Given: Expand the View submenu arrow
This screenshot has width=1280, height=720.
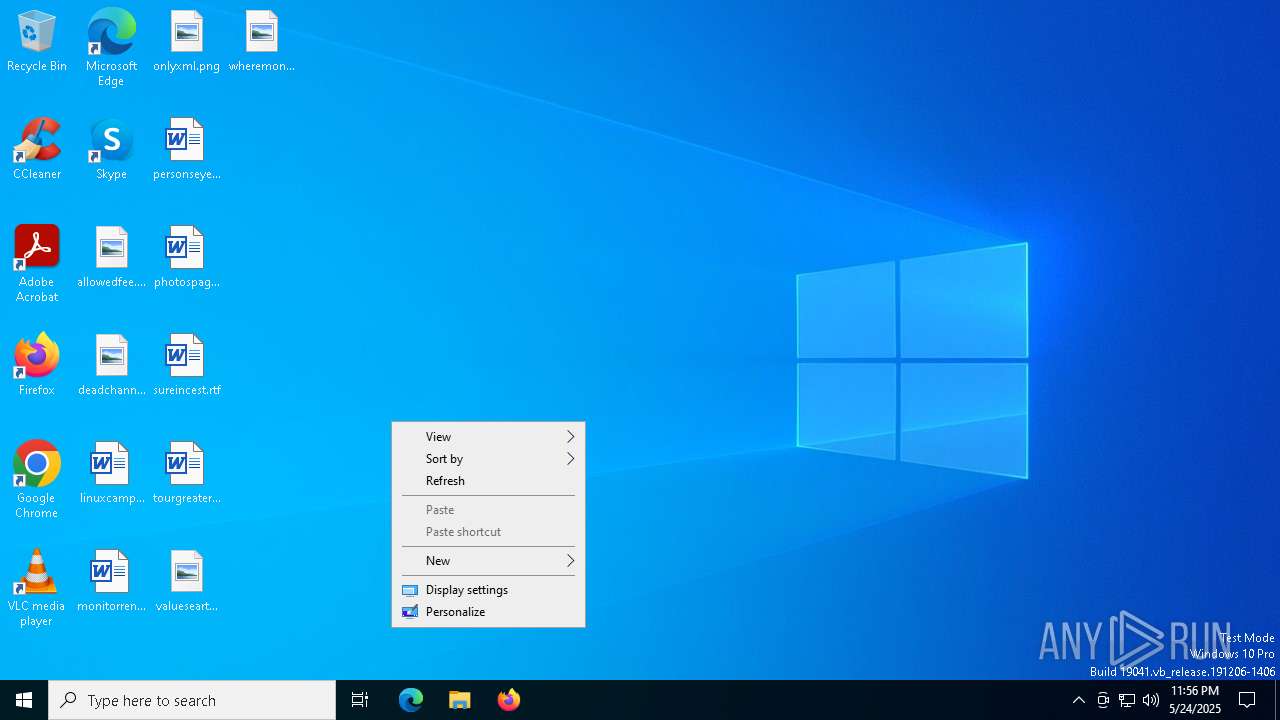Looking at the screenshot, I should [571, 437].
